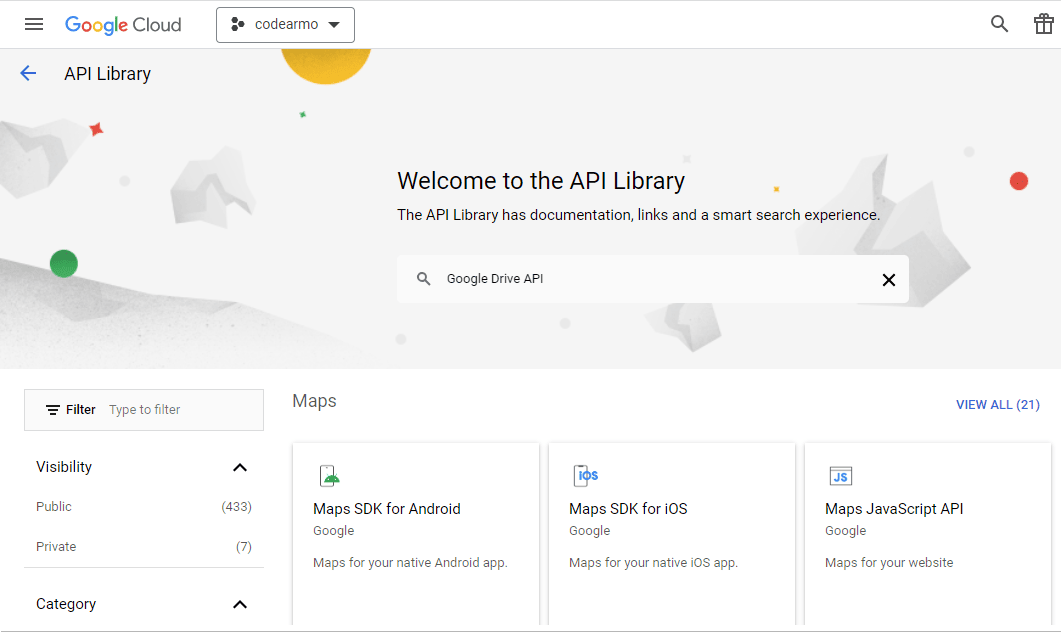Open the Maps SDK for Android card

tap(415, 530)
